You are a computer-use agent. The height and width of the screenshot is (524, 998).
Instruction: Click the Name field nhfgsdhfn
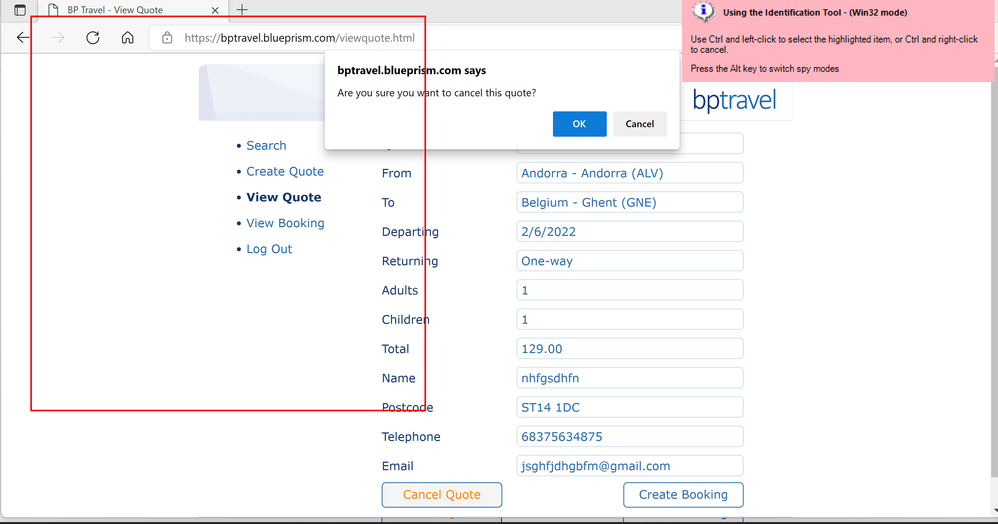click(x=629, y=378)
